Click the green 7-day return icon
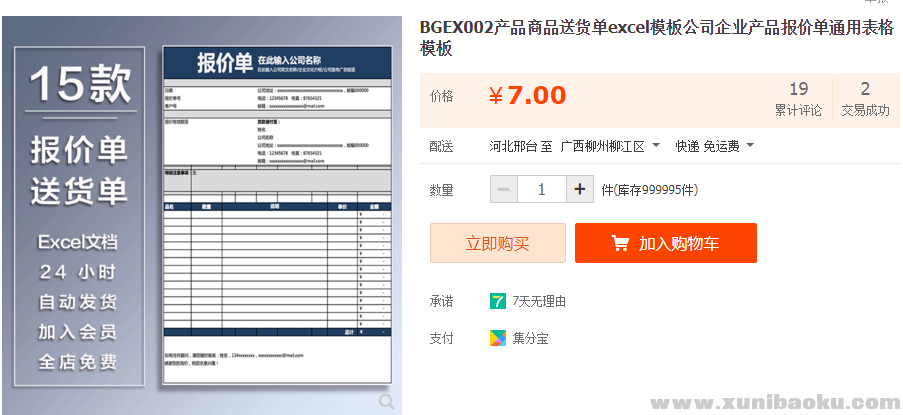This screenshot has height=415, width=903. (497, 301)
